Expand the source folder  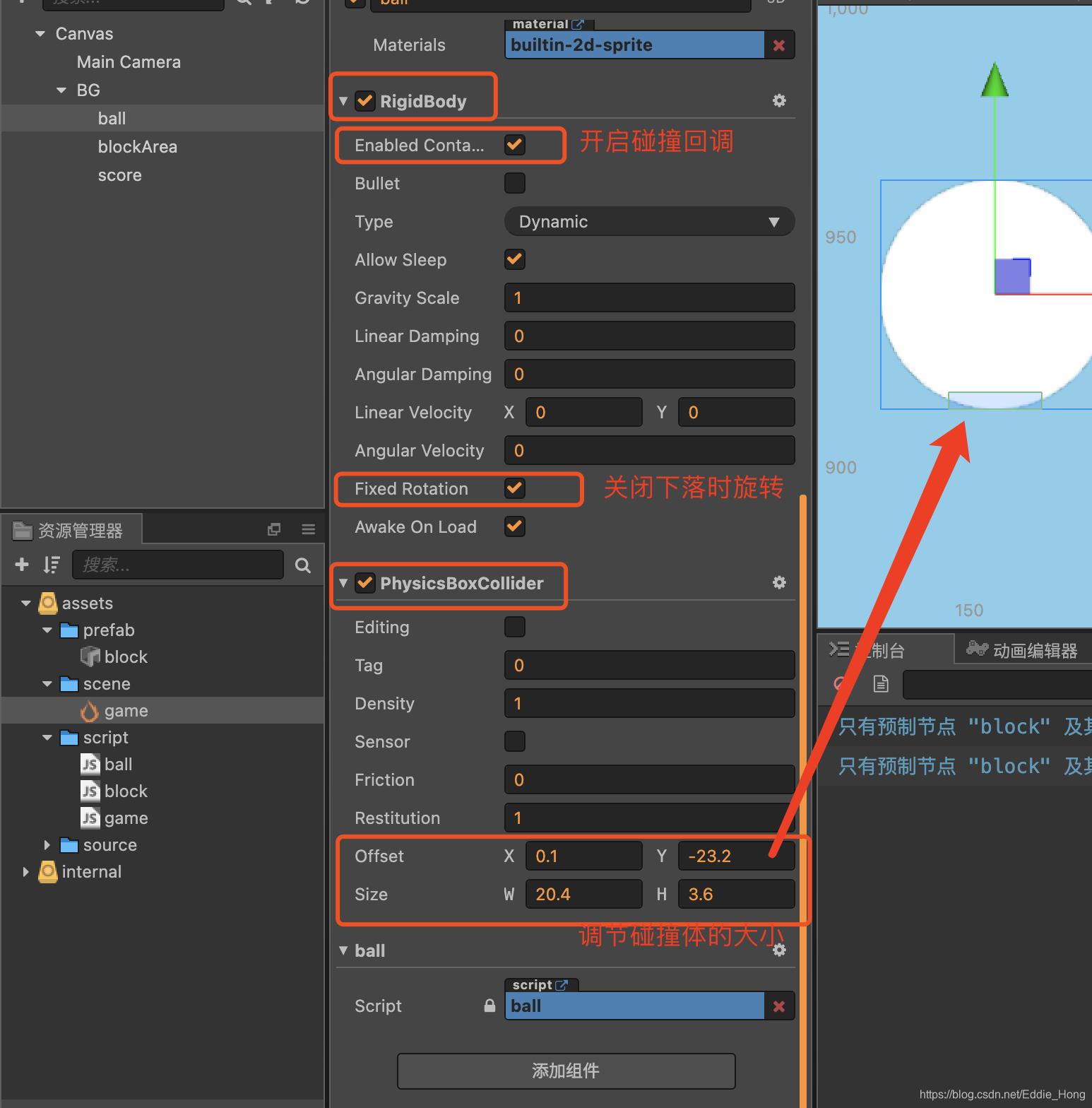coord(47,845)
